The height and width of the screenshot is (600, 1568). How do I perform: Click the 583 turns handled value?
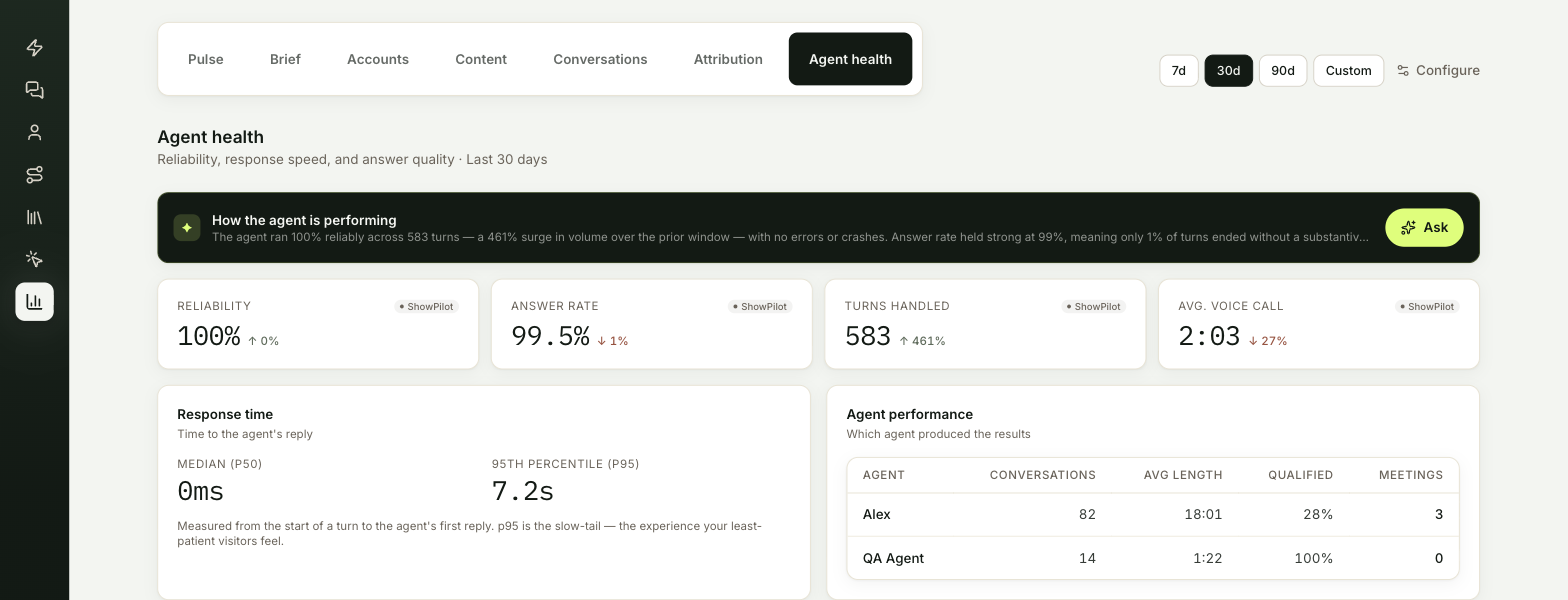[867, 337]
